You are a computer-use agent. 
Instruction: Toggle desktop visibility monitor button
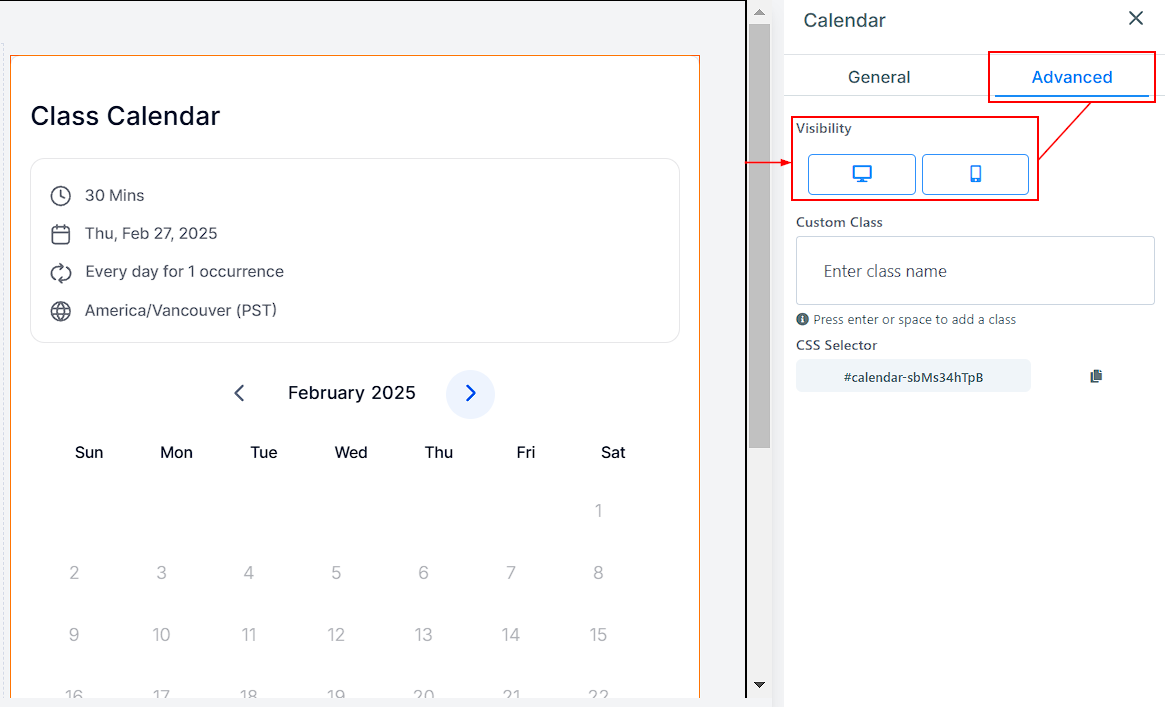coord(861,174)
